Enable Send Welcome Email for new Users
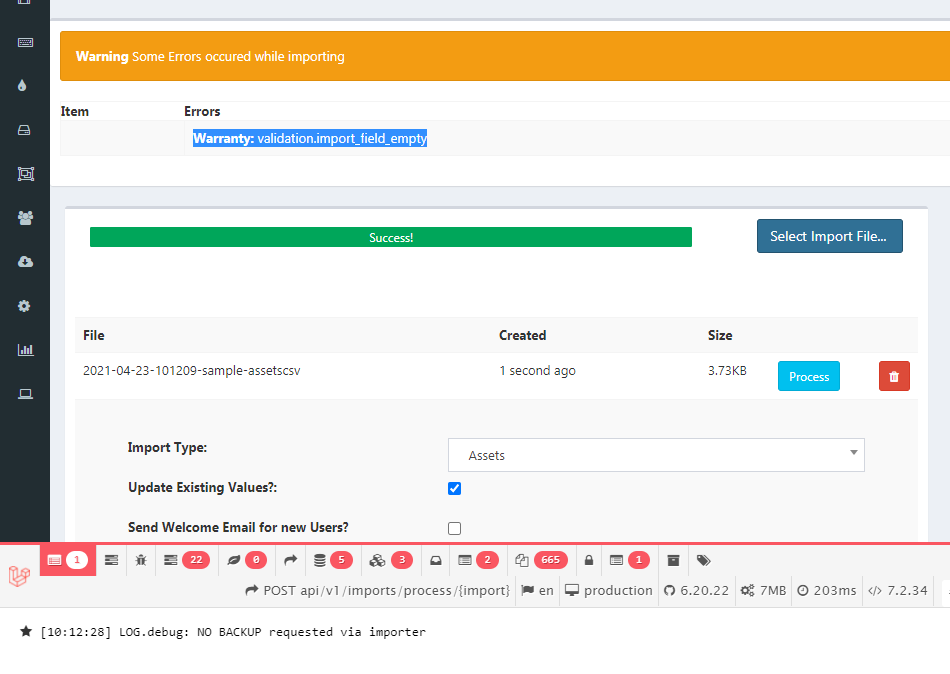This screenshot has width=950, height=674. point(454,528)
